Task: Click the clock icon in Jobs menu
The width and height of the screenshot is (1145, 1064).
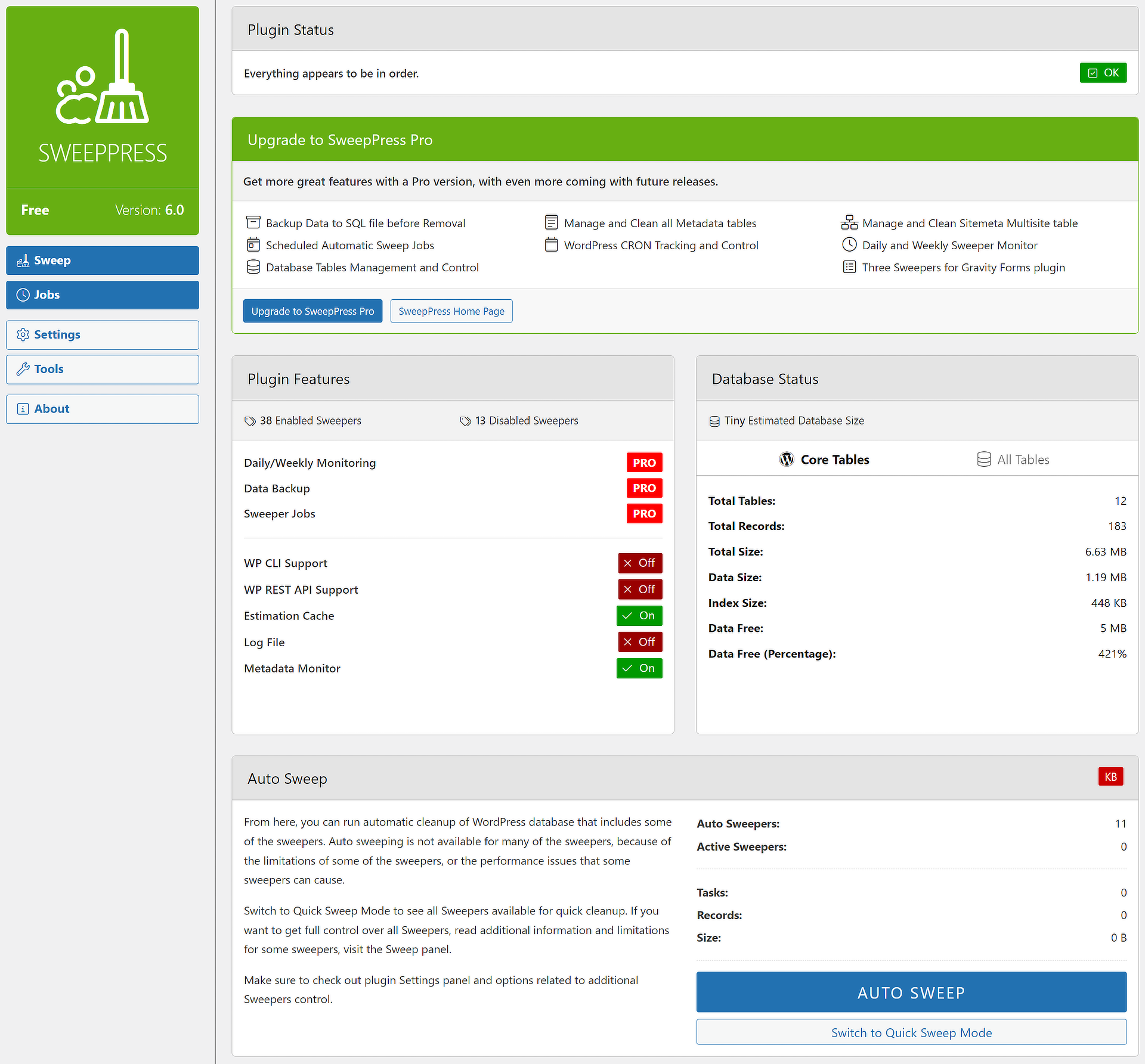Action: click(23, 295)
